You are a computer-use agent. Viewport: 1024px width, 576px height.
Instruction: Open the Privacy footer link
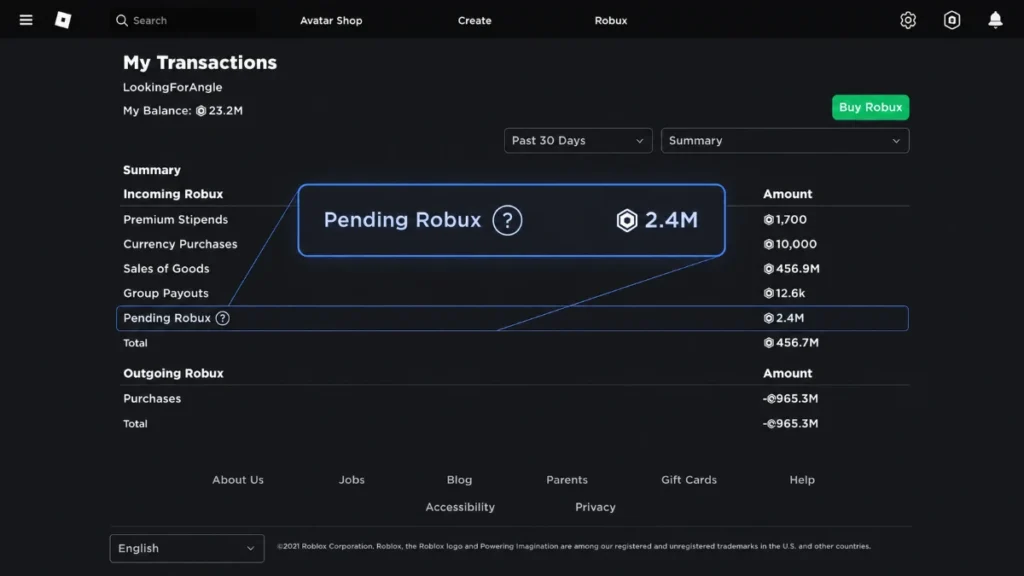[595, 507]
